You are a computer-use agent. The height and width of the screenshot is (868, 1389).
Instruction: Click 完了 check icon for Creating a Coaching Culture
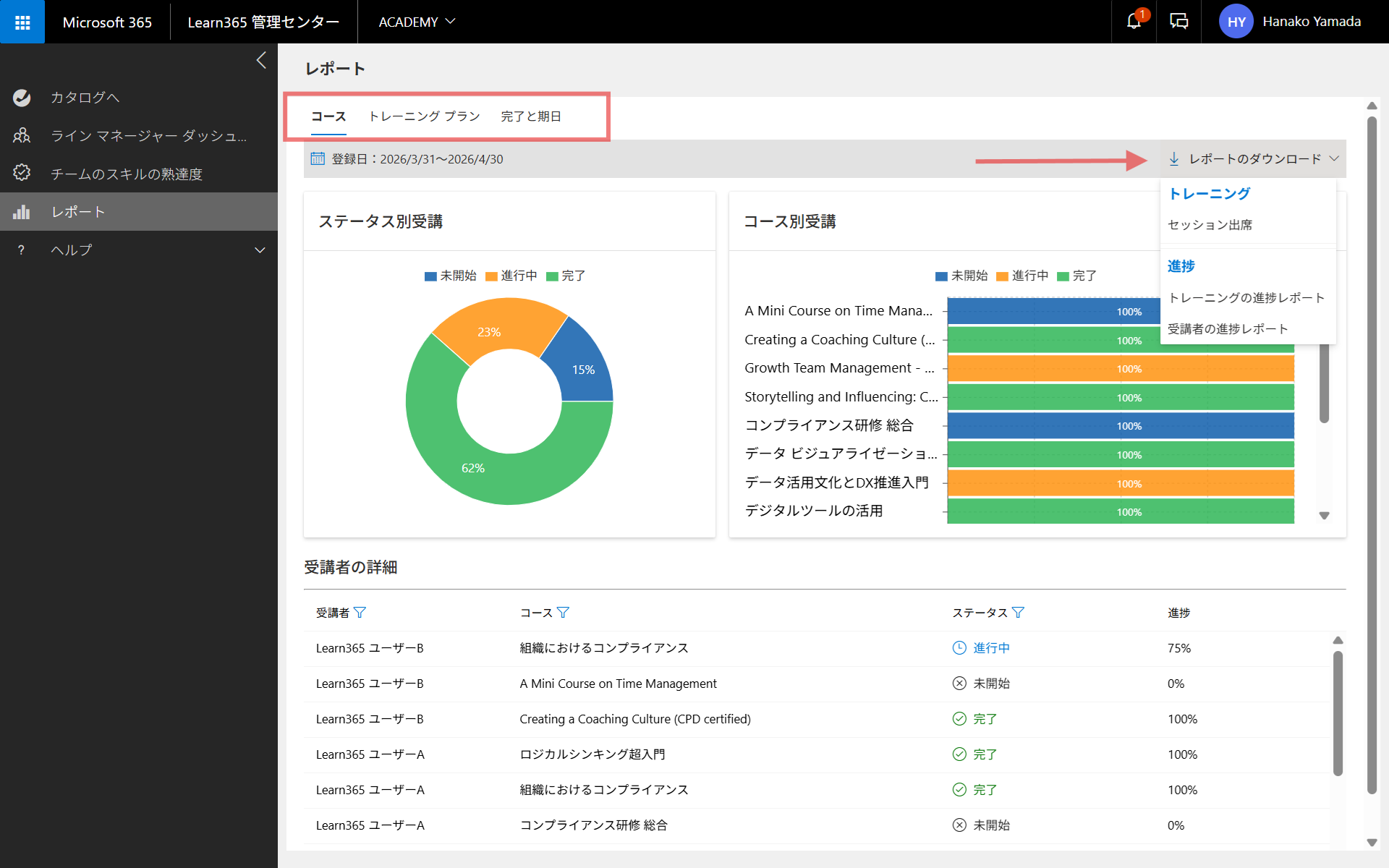(x=959, y=719)
